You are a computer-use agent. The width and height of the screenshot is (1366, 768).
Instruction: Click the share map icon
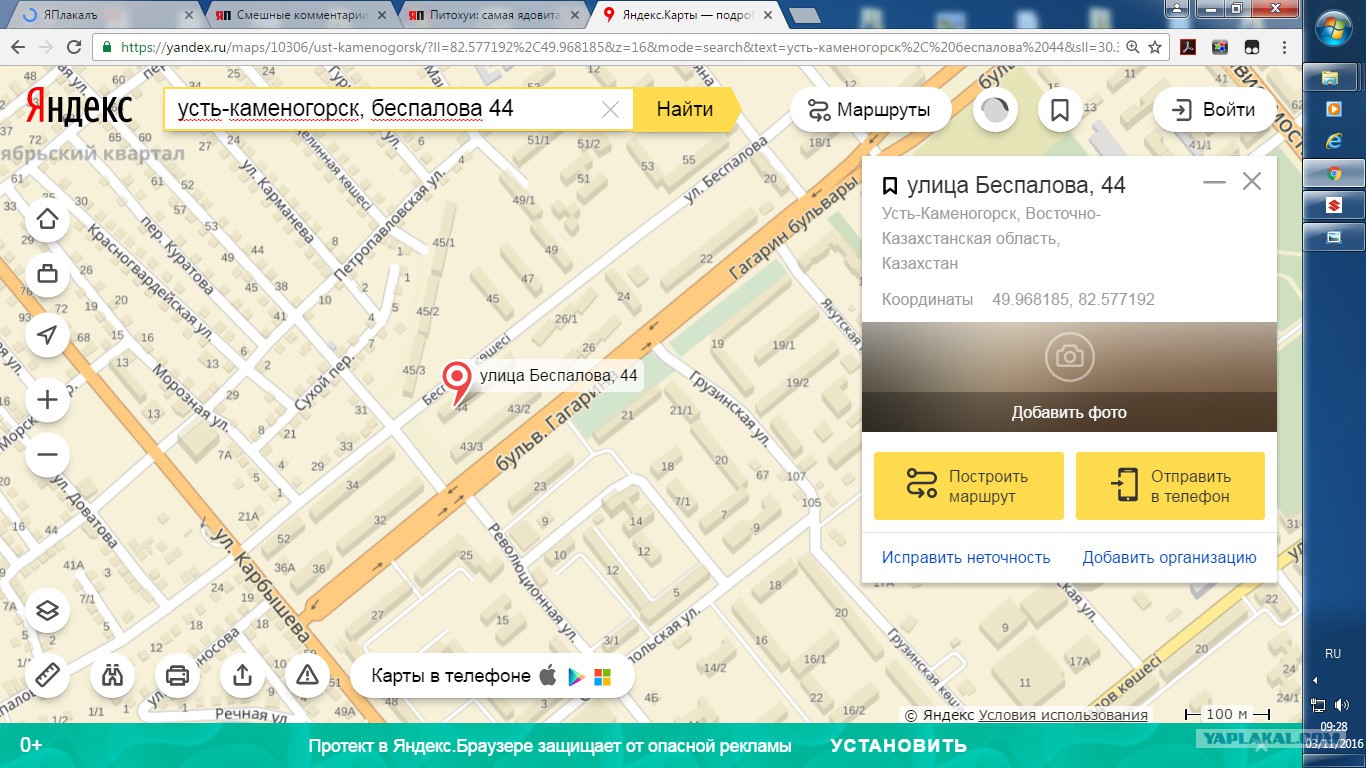click(x=242, y=676)
